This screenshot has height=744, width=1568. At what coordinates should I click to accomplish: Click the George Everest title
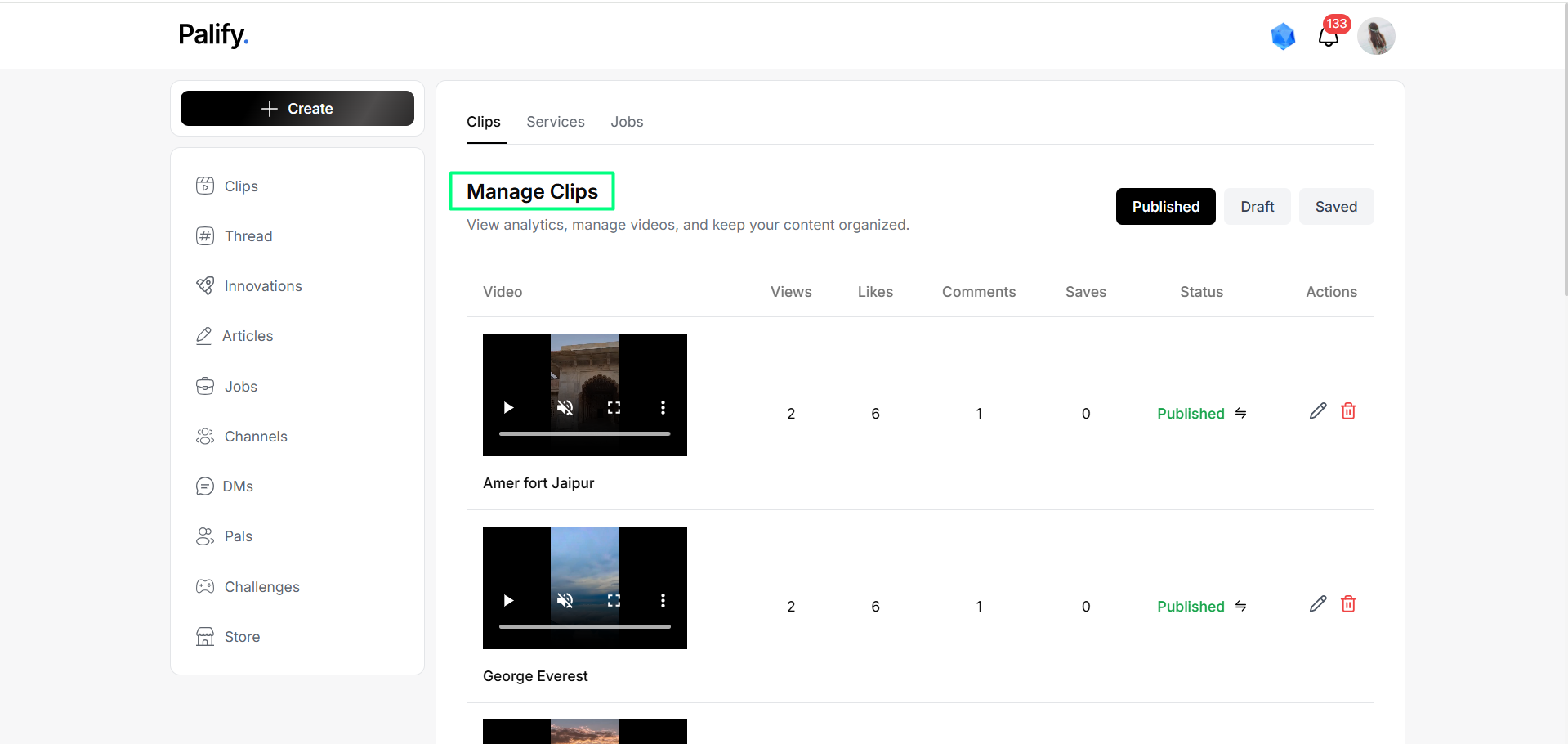point(535,675)
